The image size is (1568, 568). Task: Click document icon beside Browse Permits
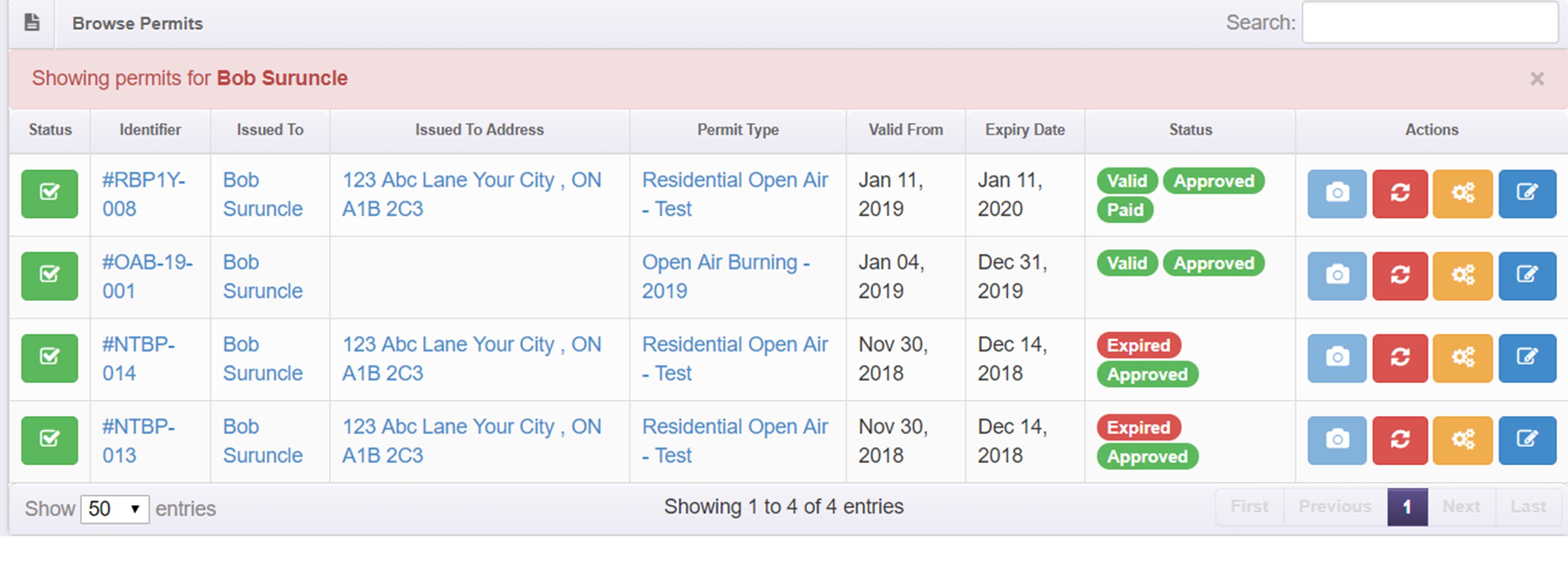[32, 23]
